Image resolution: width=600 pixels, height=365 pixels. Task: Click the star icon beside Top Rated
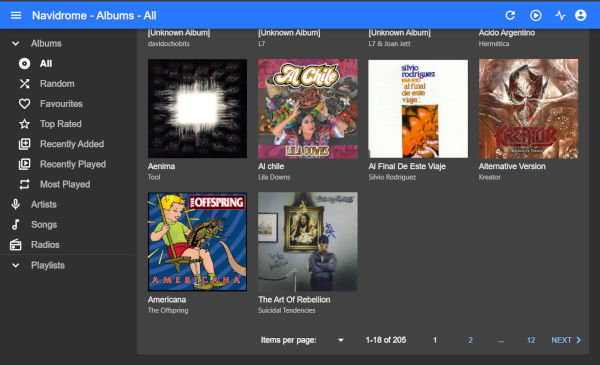[x=24, y=124]
